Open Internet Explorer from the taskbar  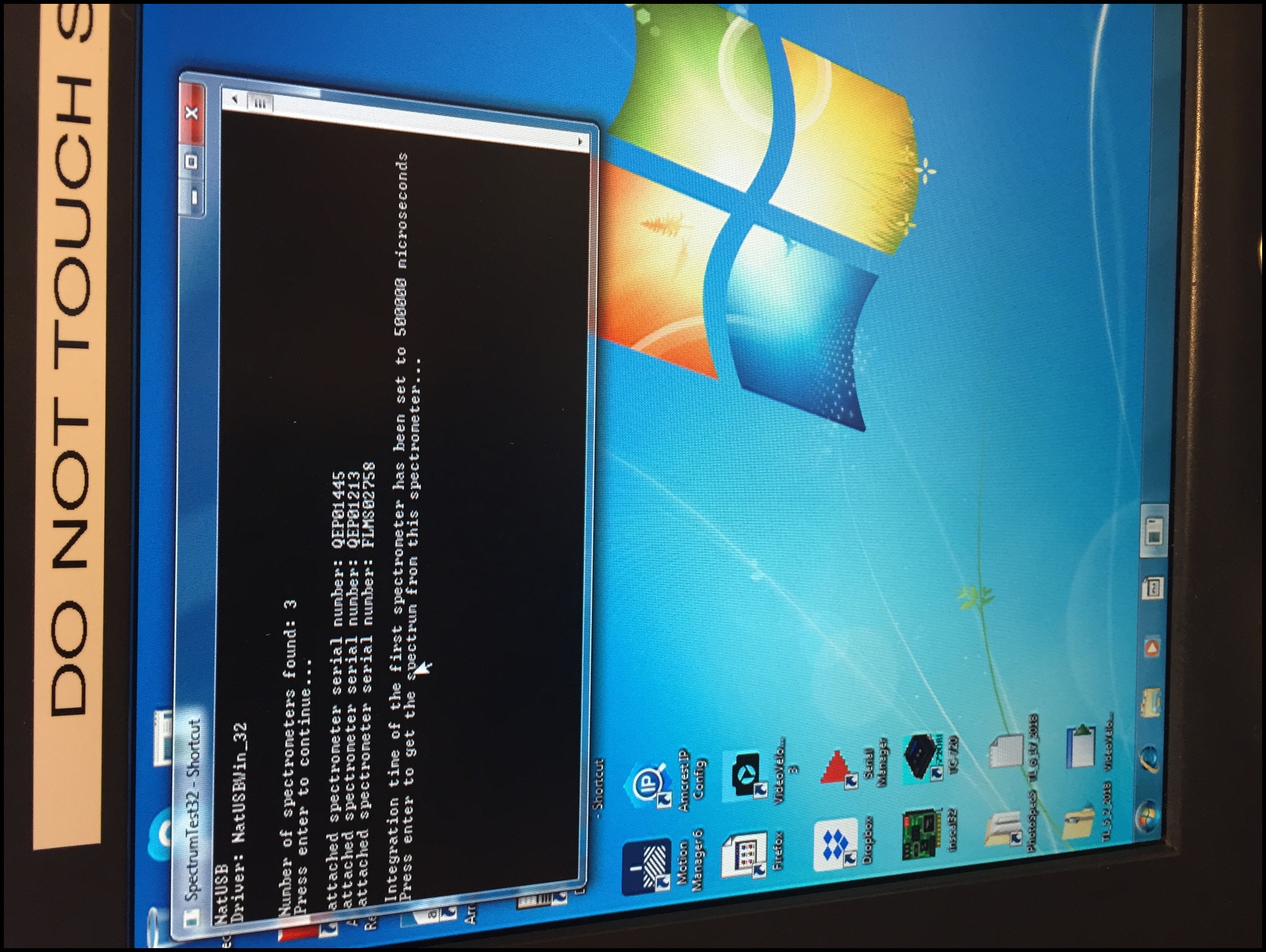tap(1150, 758)
